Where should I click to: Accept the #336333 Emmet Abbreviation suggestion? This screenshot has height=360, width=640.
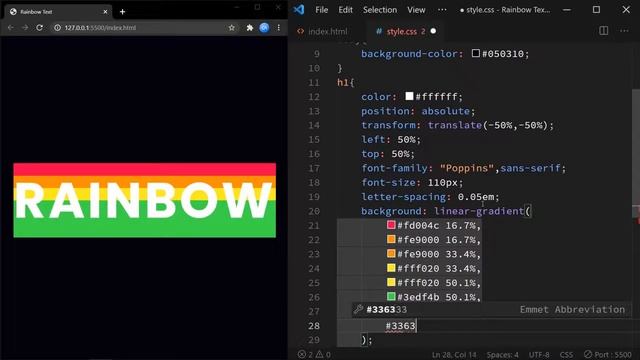pyautogui.click(x=491, y=309)
